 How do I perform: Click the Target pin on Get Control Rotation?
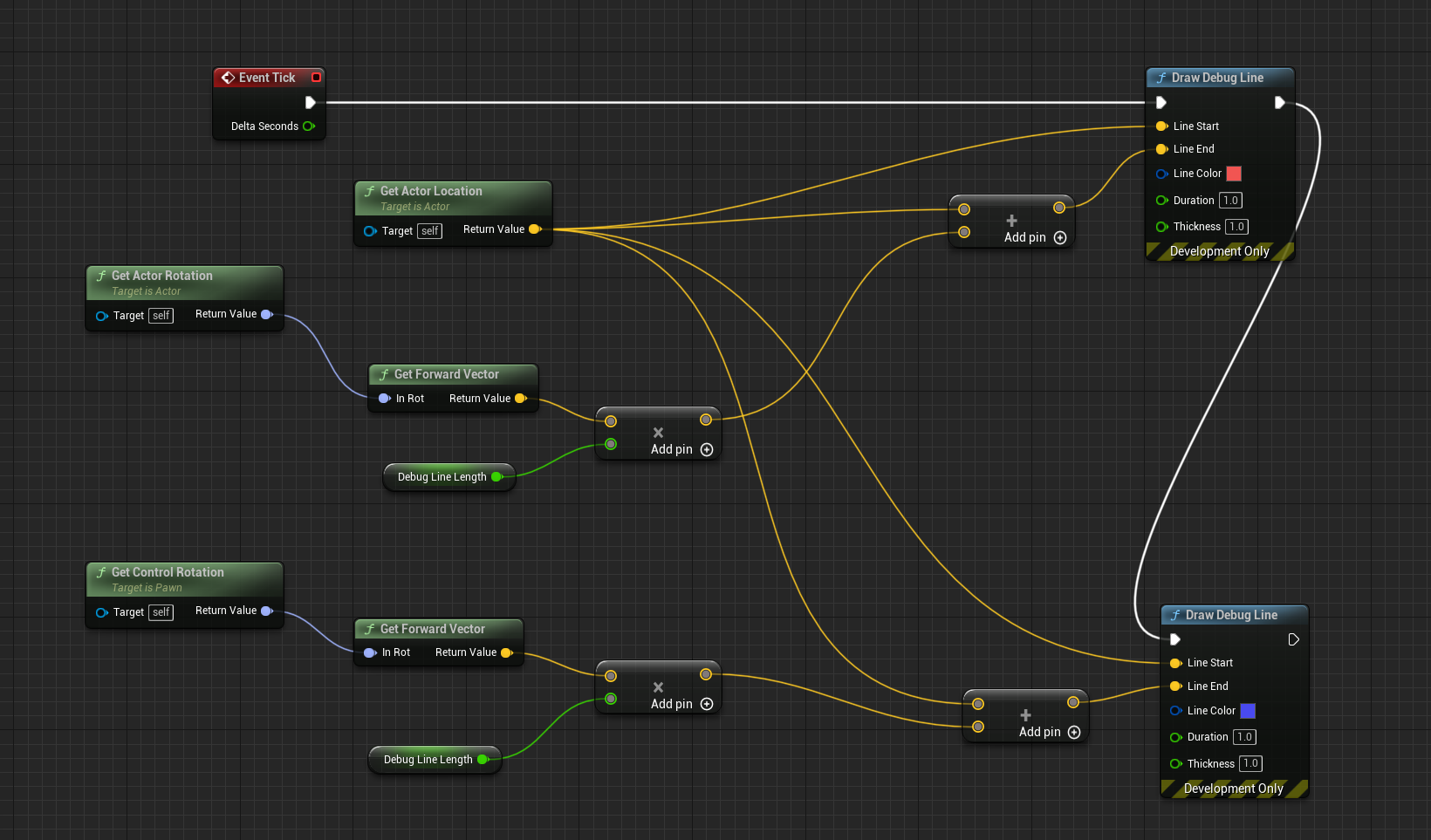(102, 612)
